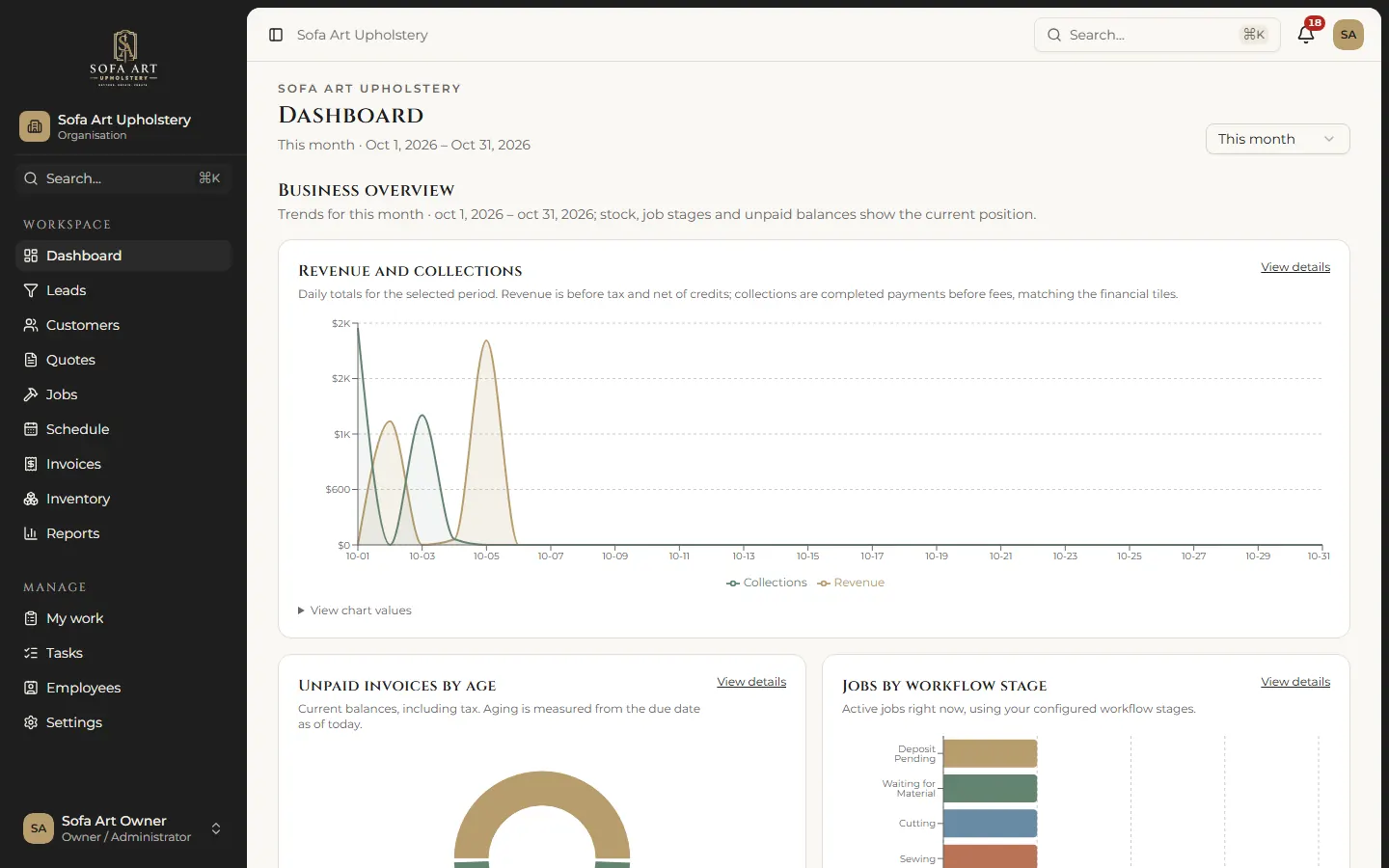Viewport: 1389px width, 868px height.
Task: View details for Revenue and Collections
Action: tap(1295, 267)
